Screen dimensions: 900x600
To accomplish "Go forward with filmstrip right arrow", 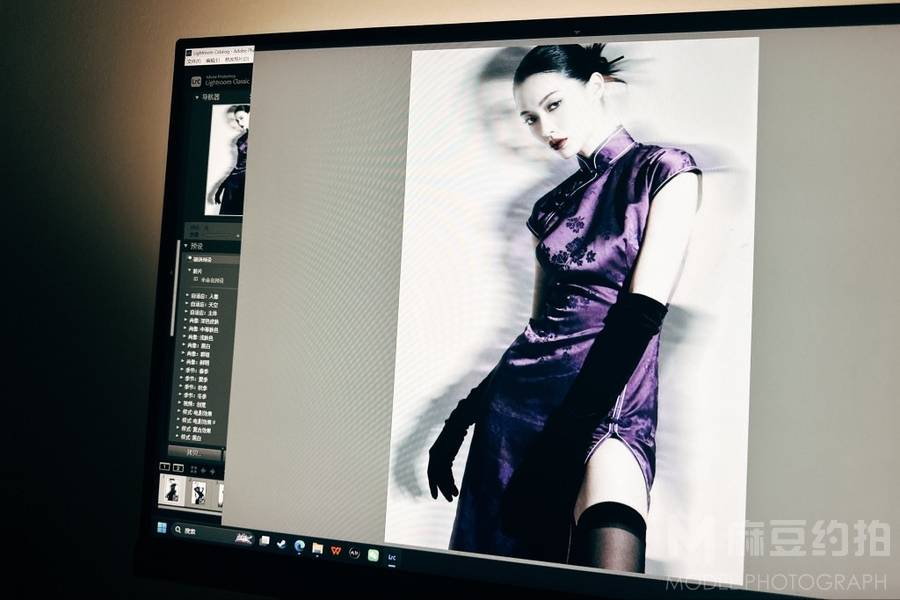I will click(212, 472).
